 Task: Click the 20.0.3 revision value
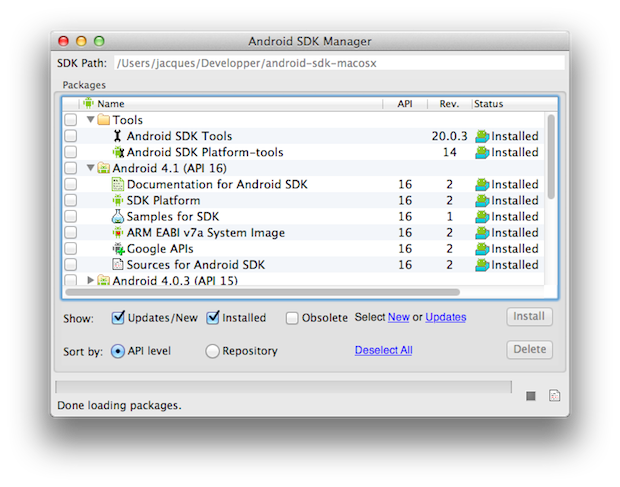tap(450, 136)
